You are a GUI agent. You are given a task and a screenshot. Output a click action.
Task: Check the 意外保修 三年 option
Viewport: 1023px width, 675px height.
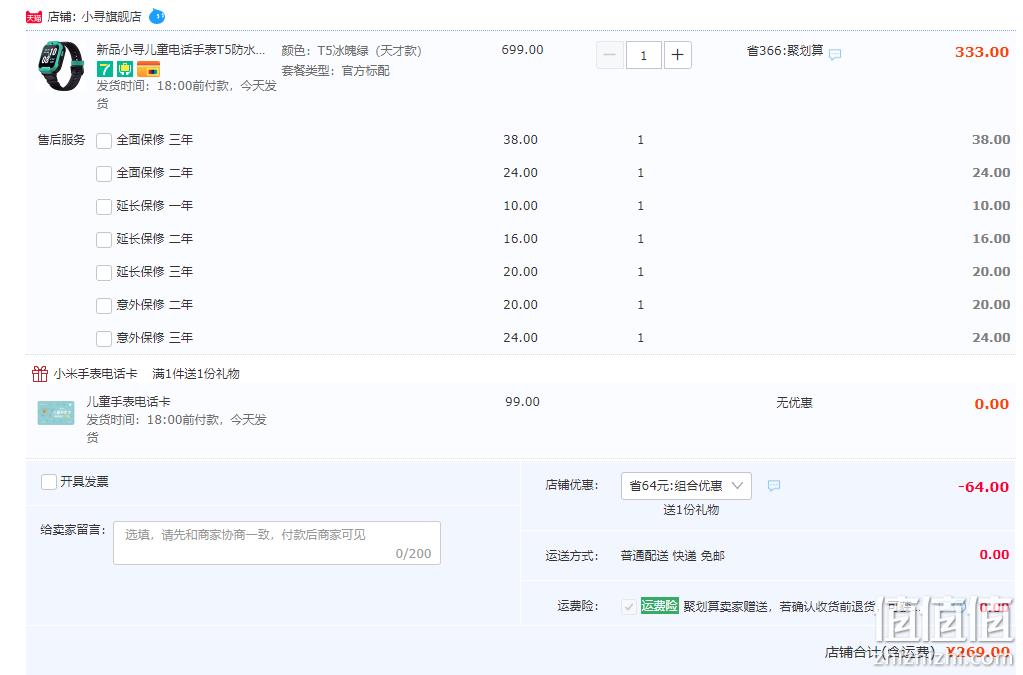click(x=104, y=338)
